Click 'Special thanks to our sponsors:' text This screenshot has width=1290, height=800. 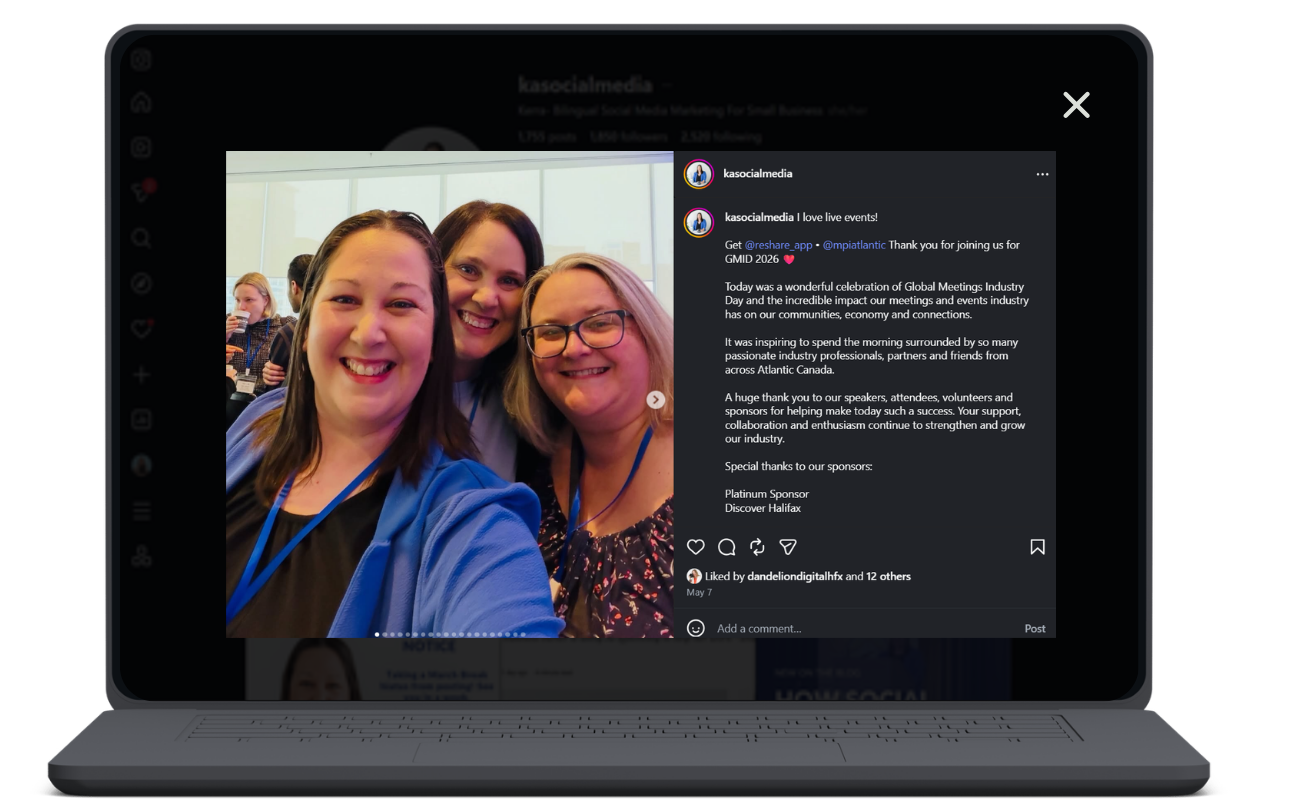(x=799, y=466)
